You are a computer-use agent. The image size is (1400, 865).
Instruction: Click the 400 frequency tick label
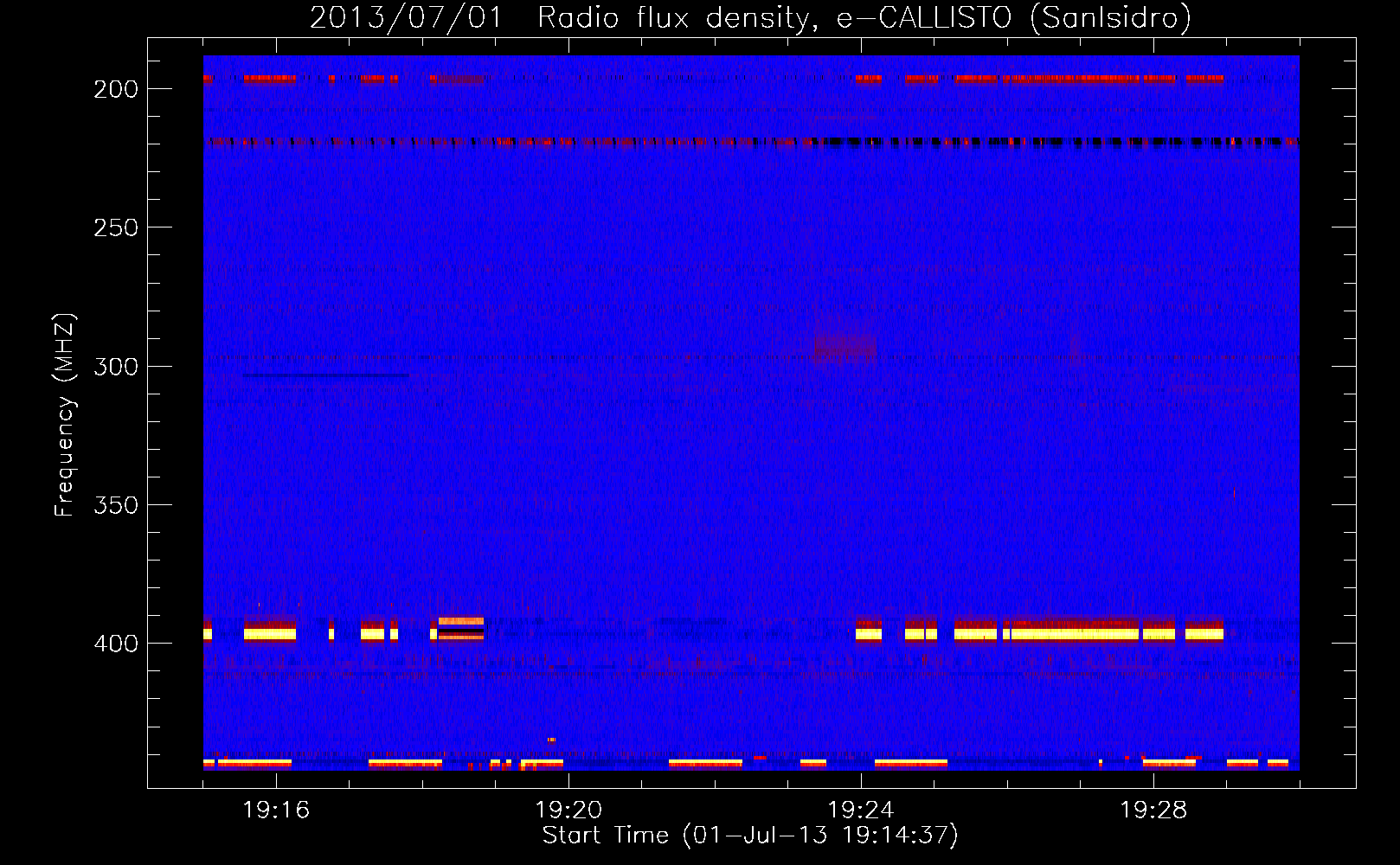click(x=116, y=644)
